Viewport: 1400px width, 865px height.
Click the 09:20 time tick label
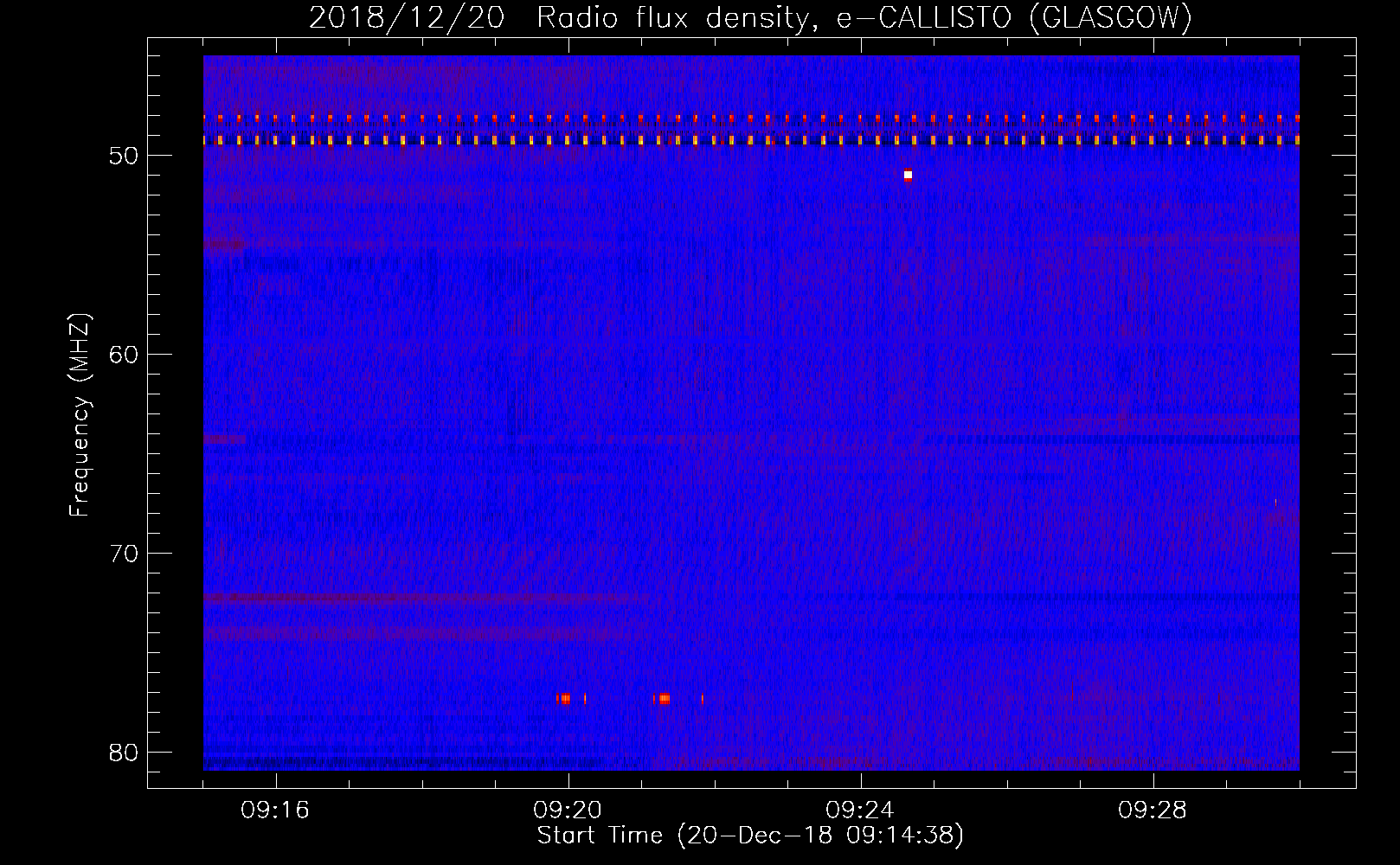[x=568, y=811]
